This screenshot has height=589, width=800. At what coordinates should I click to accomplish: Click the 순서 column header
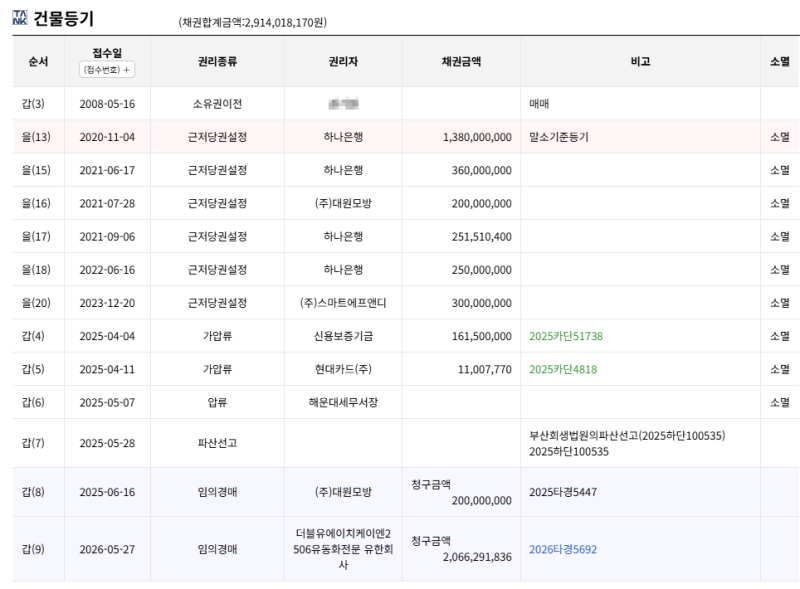point(38,62)
